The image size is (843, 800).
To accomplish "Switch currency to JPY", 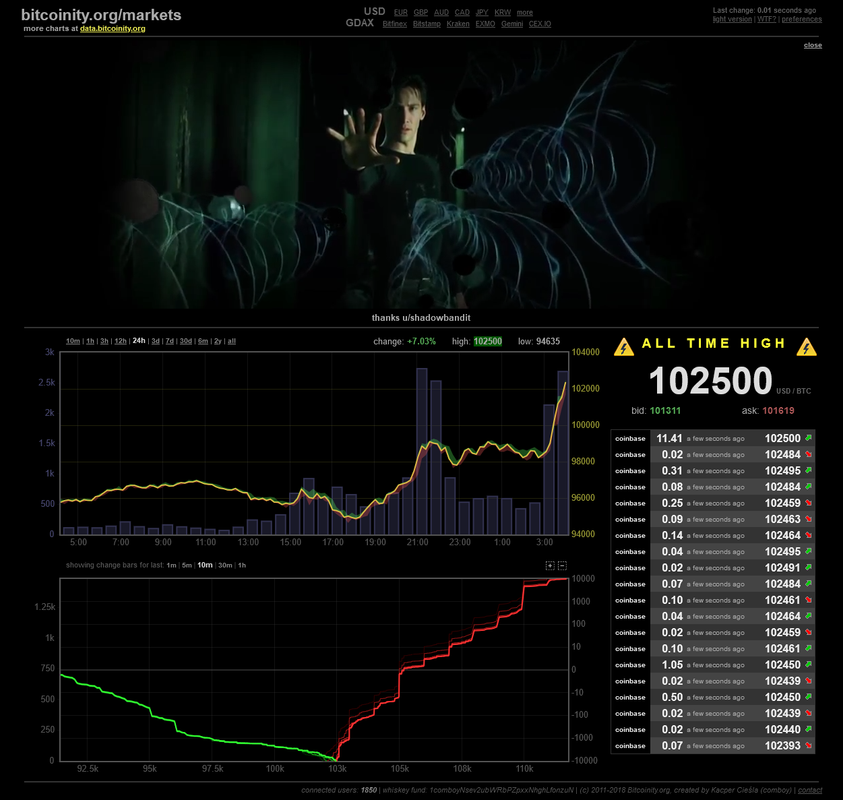I will pos(482,12).
